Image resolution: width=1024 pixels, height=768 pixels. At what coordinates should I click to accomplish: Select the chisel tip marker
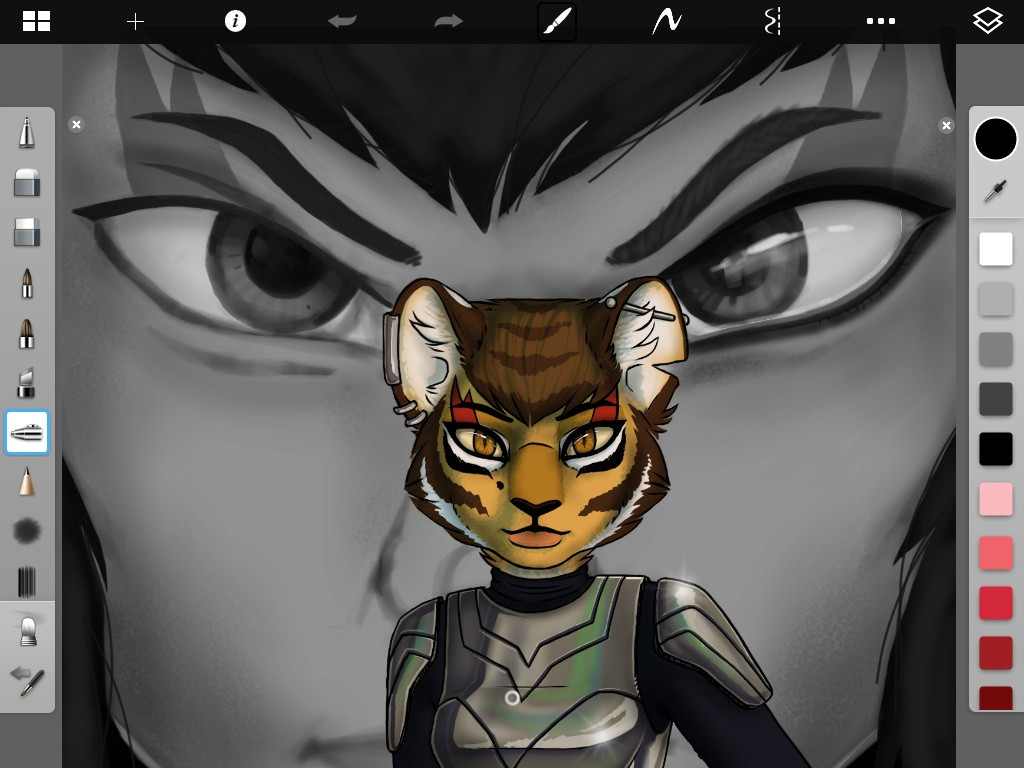click(x=26, y=383)
